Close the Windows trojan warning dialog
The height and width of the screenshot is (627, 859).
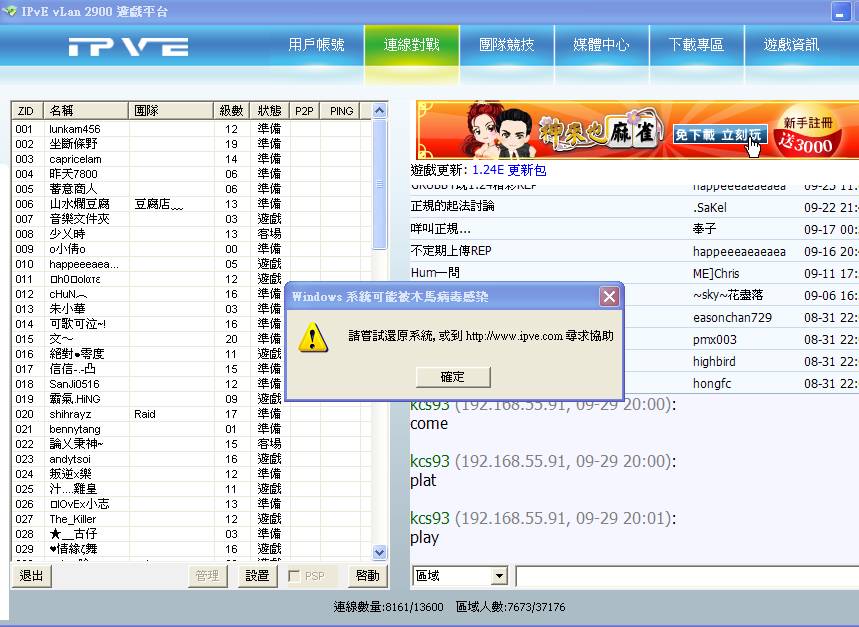click(x=609, y=297)
